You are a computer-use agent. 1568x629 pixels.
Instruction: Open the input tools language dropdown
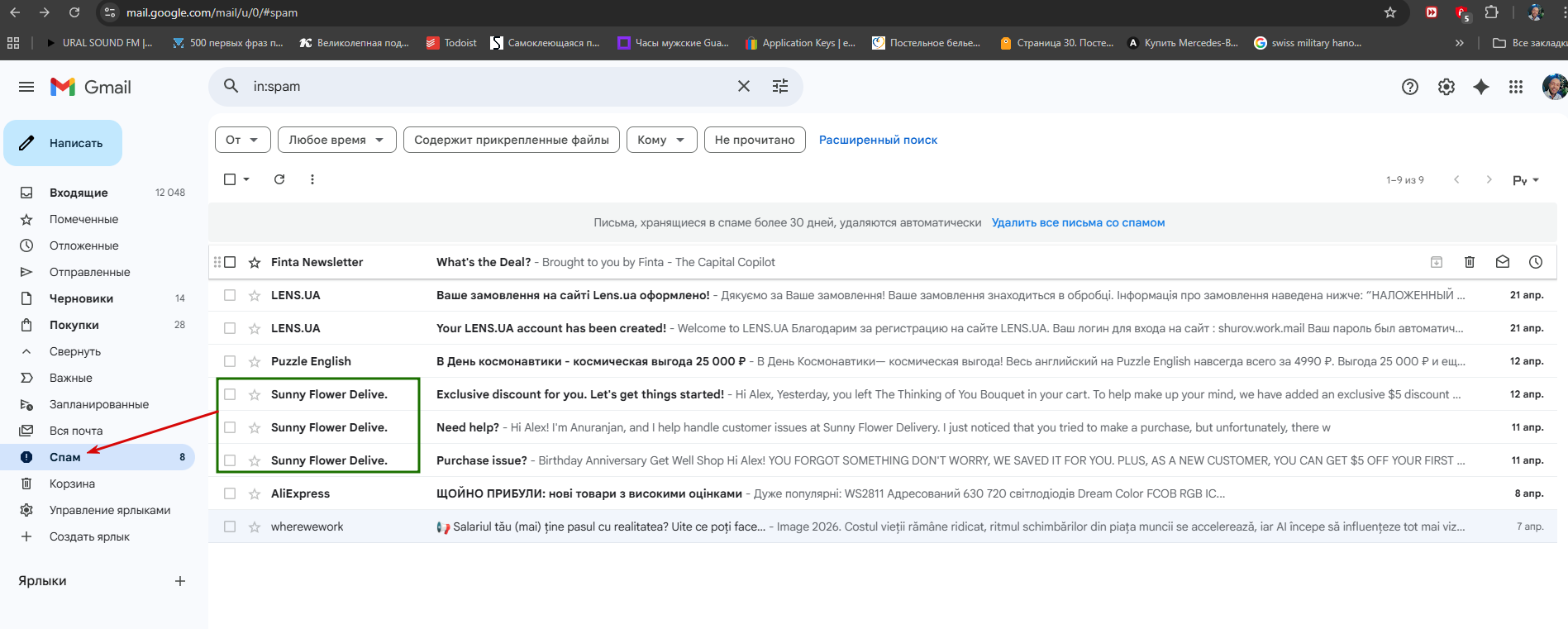1526,179
